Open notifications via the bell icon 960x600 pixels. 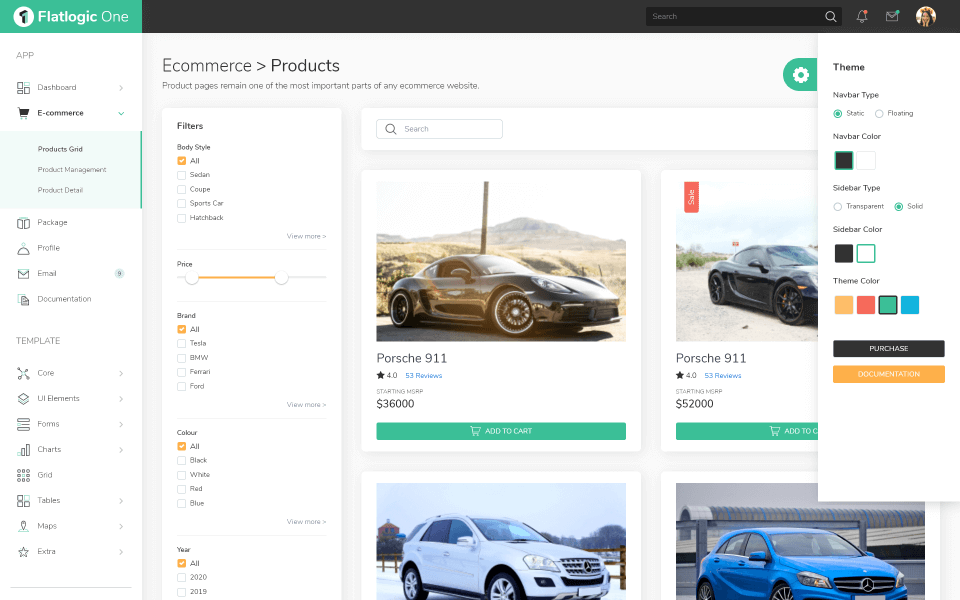coord(862,16)
